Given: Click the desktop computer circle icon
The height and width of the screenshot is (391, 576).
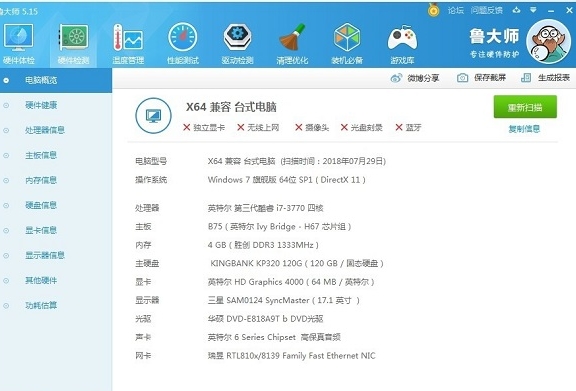Looking at the screenshot, I should point(153,115).
